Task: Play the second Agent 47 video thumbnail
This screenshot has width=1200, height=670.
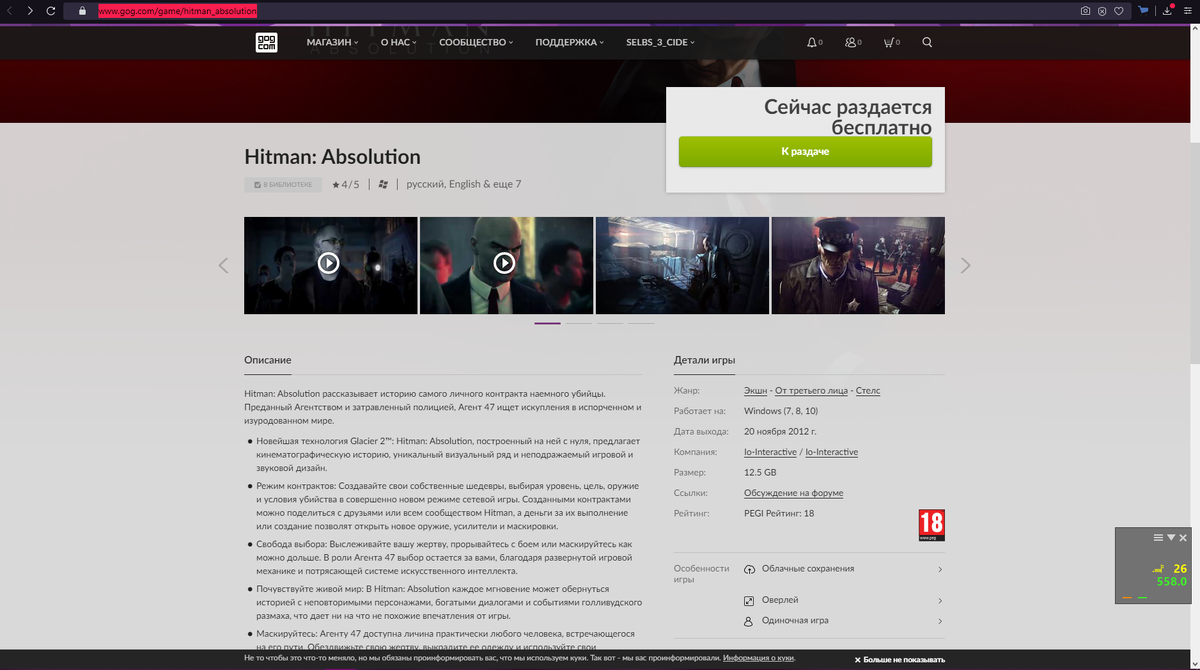Action: click(x=506, y=264)
